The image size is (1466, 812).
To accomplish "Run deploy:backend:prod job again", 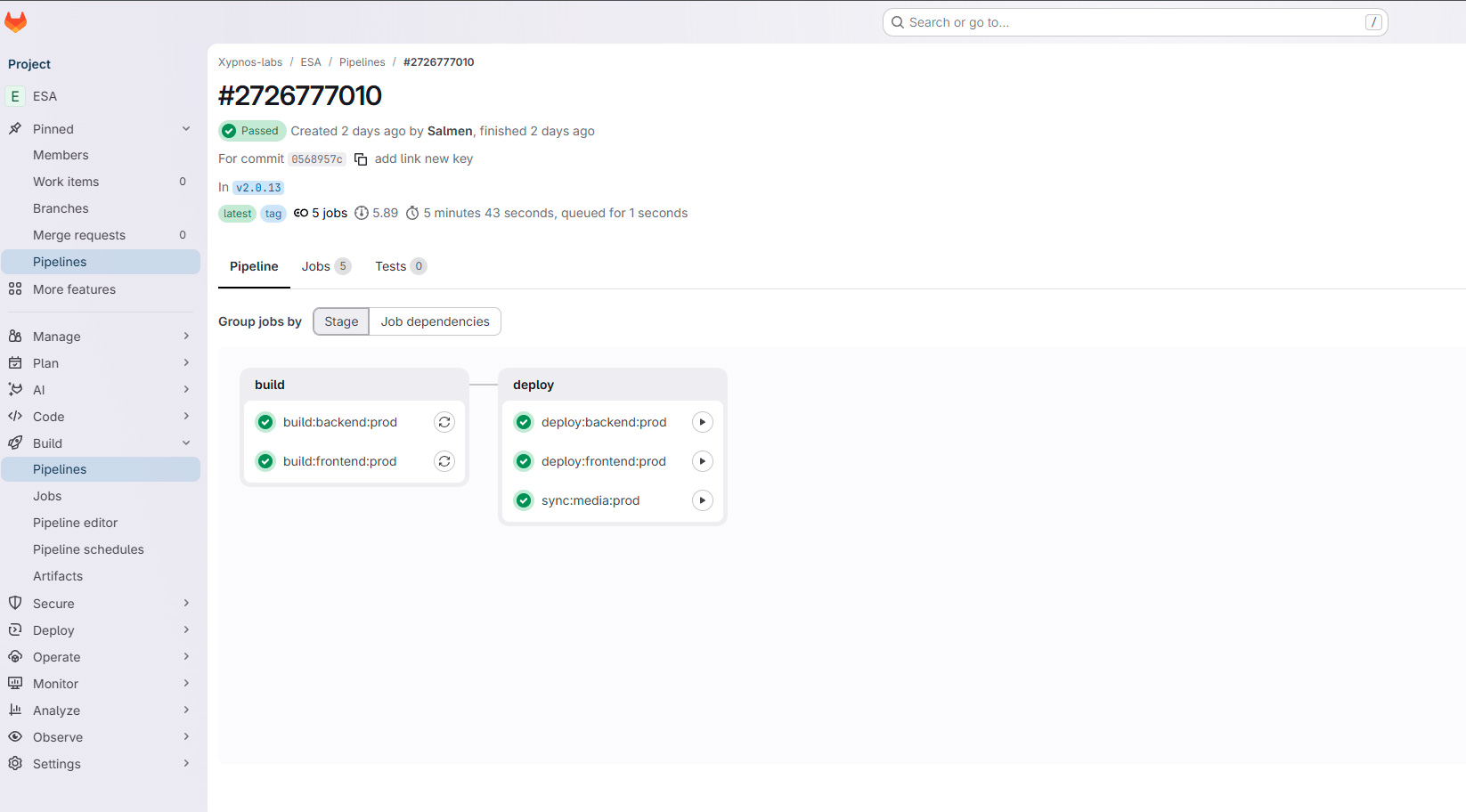I will point(703,422).
